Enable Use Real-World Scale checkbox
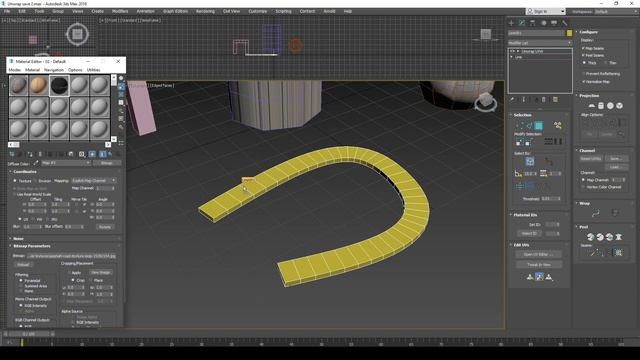This screenshot has width=640, height=360. 15,194
